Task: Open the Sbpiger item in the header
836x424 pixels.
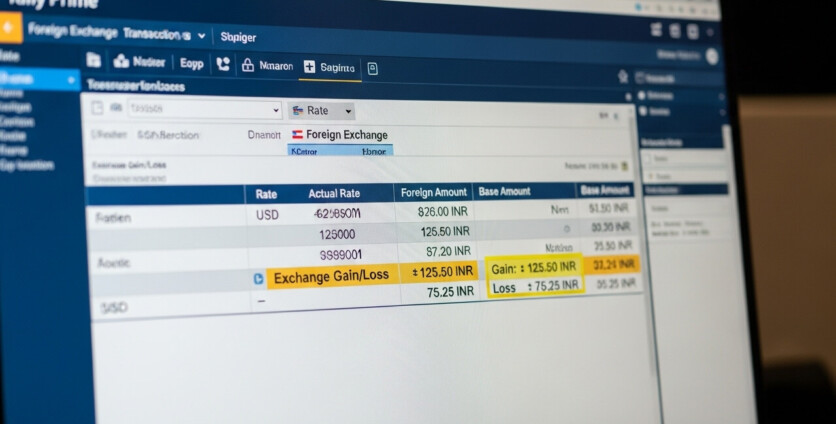Action: click(238, 37)
